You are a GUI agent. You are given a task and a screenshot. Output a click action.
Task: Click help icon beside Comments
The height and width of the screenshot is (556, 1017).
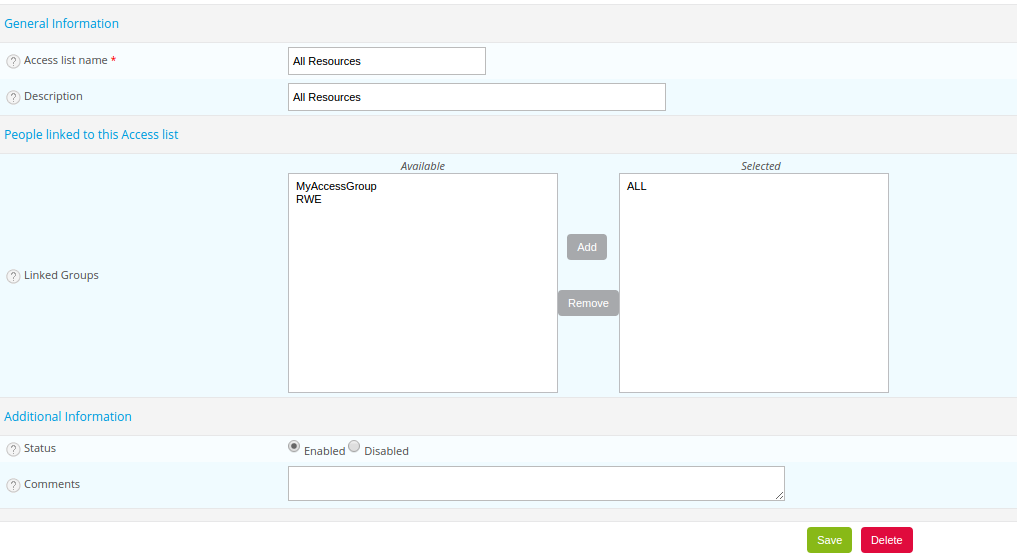pos(13,485)
